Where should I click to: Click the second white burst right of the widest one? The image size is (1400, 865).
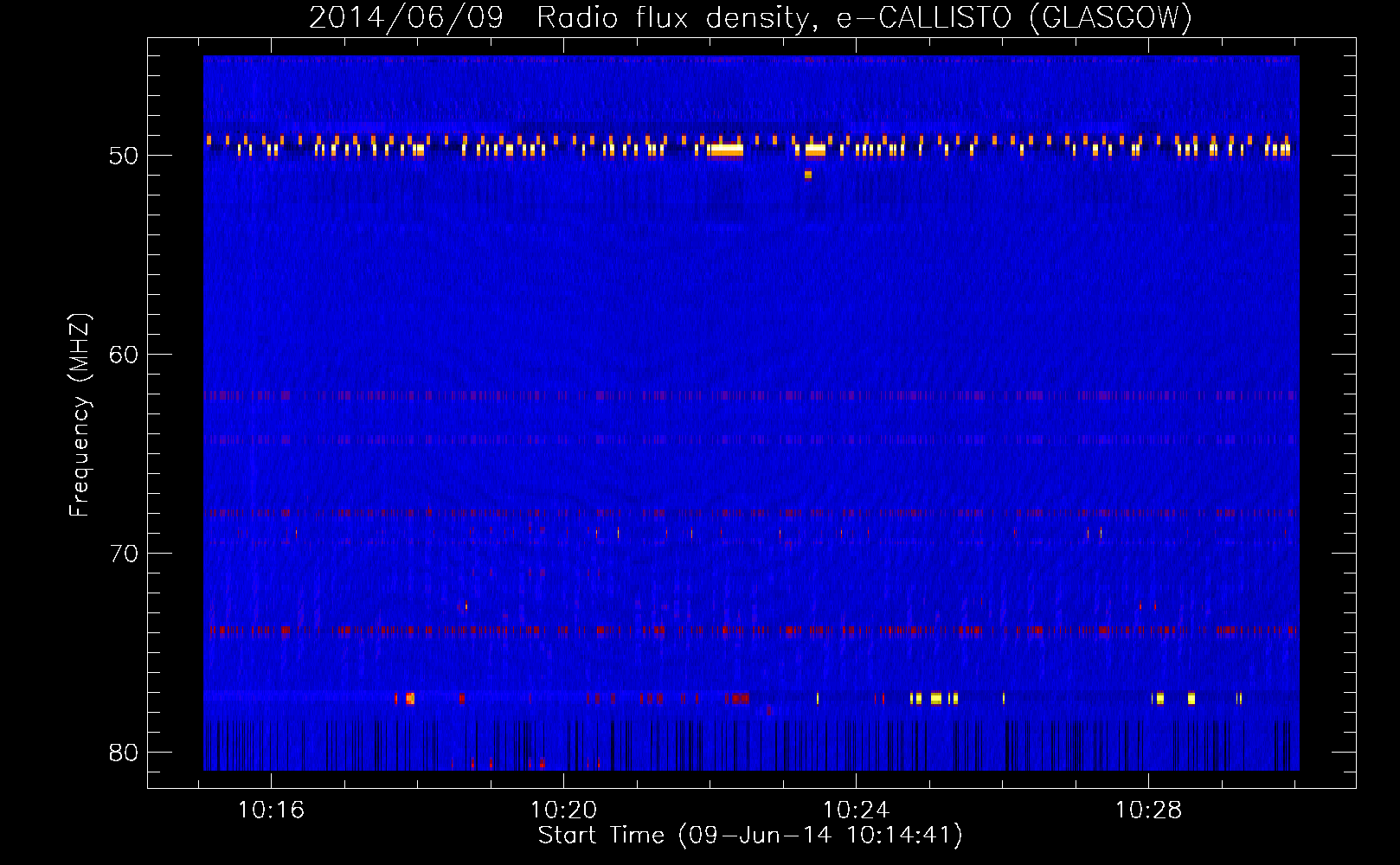815,151
